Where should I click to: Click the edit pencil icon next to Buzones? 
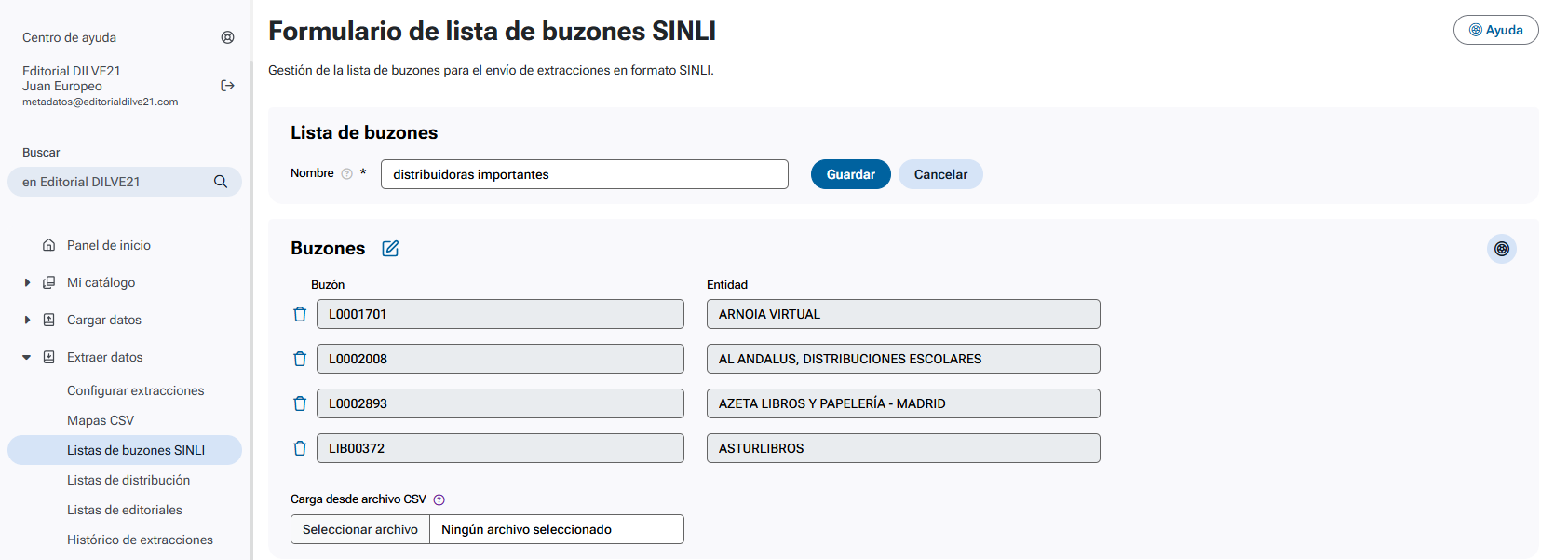click(390, 249)
